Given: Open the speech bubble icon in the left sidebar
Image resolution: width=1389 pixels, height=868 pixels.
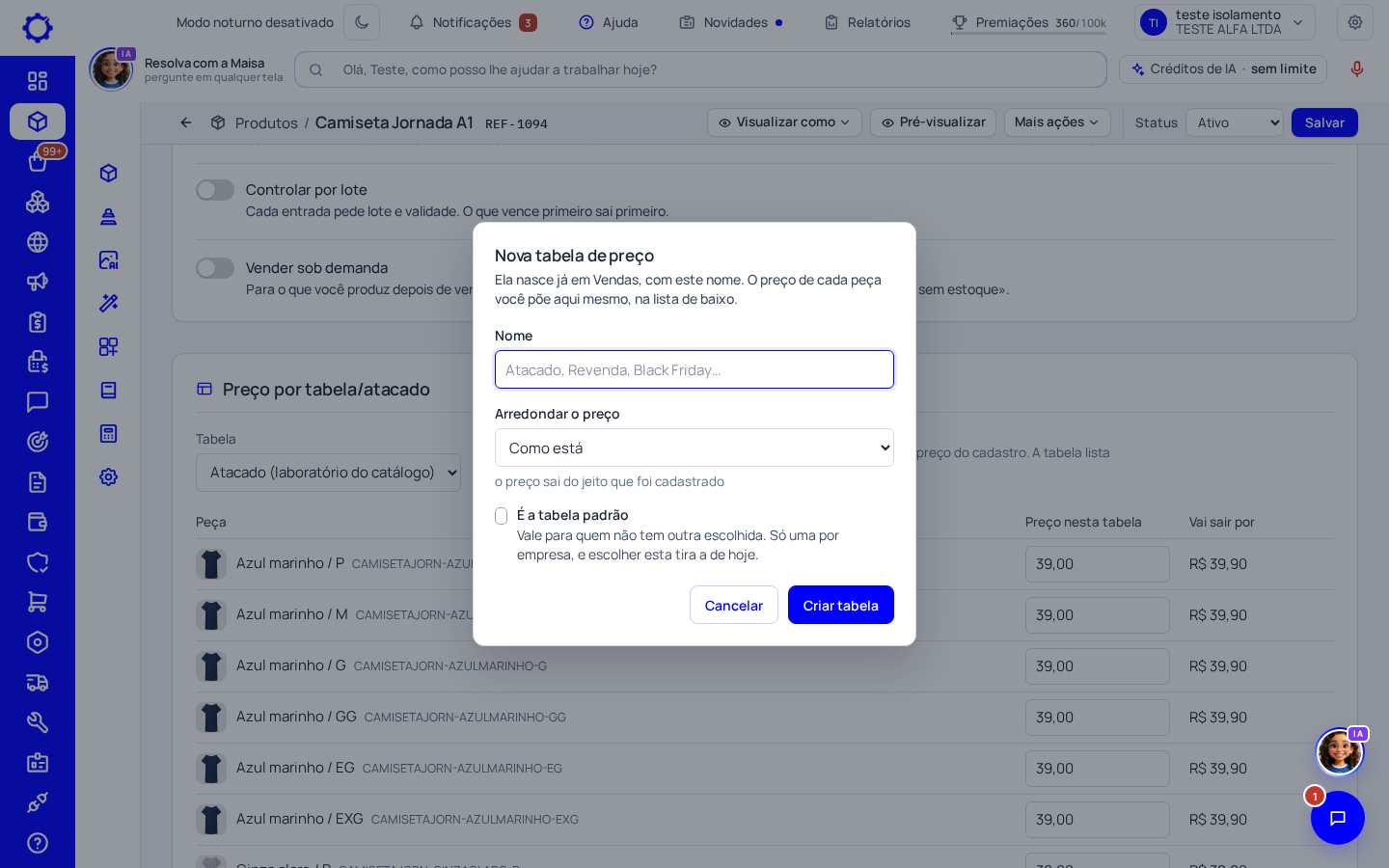Looking at the screenshot, I should 38,402.
